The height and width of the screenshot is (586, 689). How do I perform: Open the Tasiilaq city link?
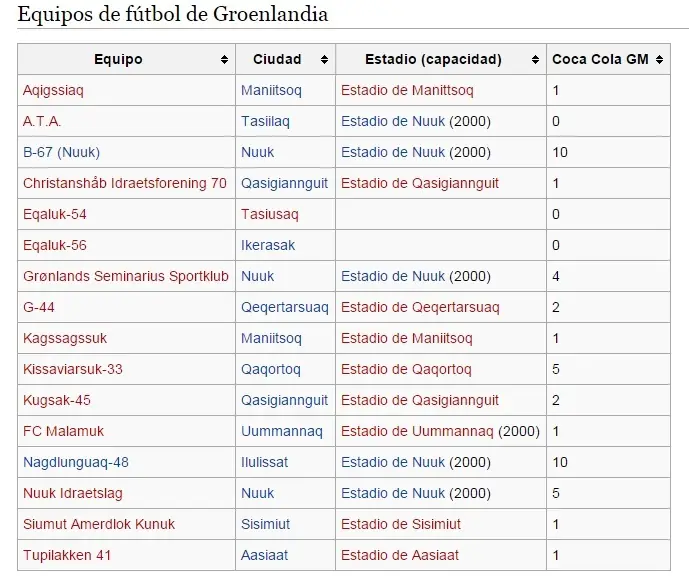pos(265,121)
